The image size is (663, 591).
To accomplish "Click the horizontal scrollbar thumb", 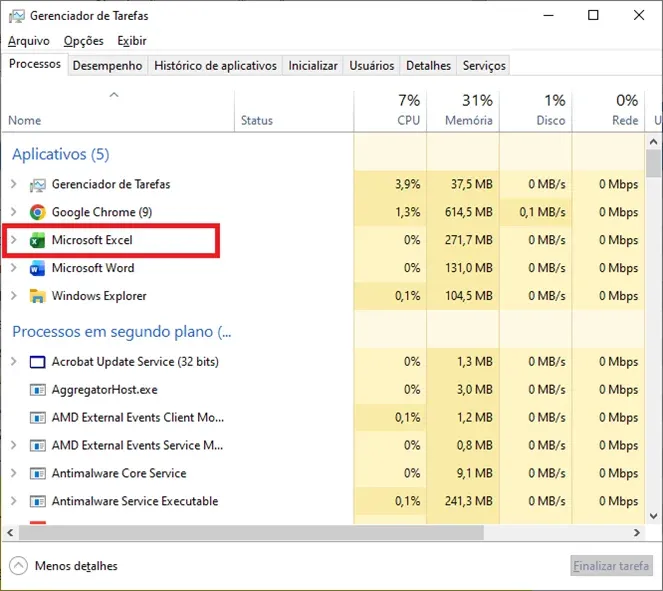I will point(251,533).
